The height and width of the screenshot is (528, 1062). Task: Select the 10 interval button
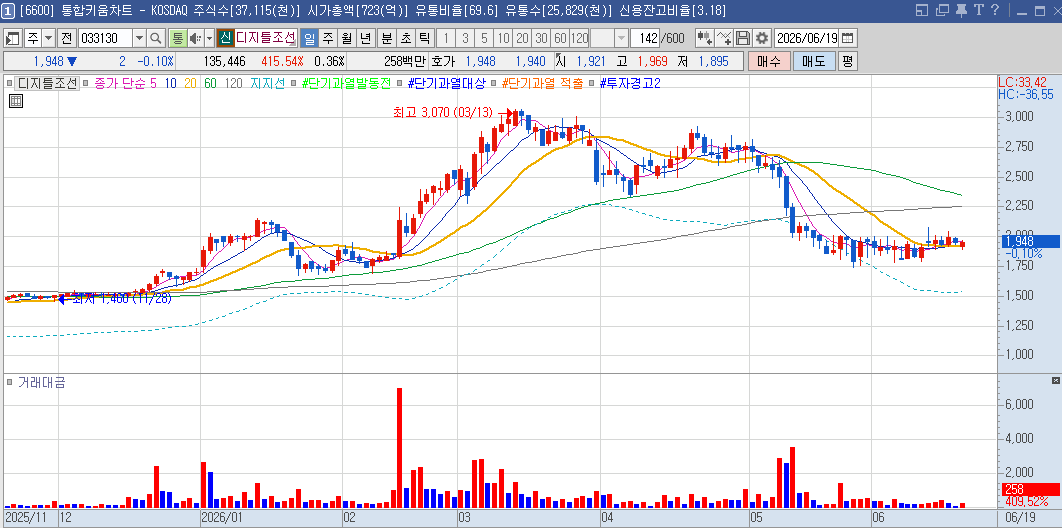(x=503, y=38)
